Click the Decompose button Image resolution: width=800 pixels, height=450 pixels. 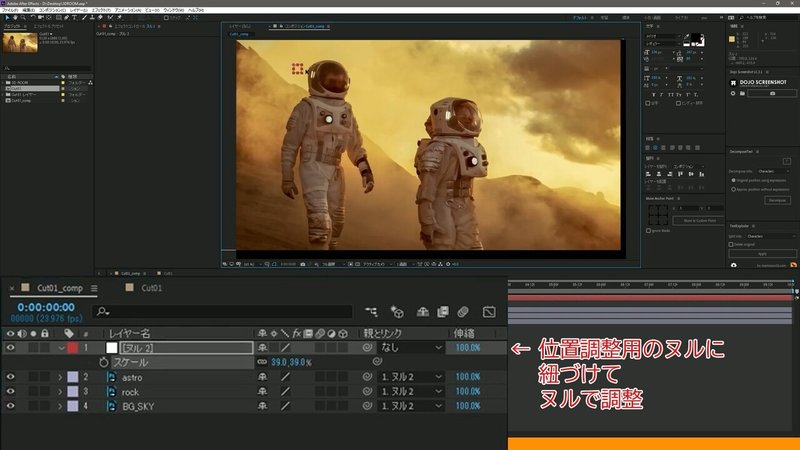pos(777,201)
